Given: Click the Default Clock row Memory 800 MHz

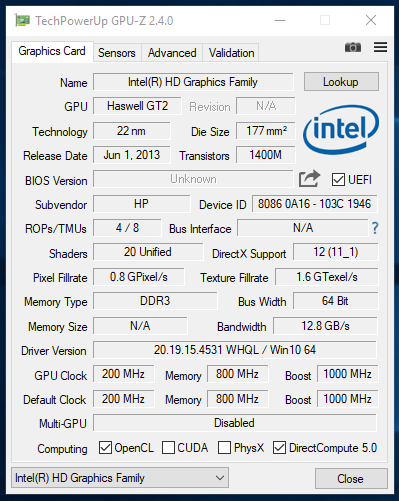Looking at the screenshot, I should click(x=237, y=399).
